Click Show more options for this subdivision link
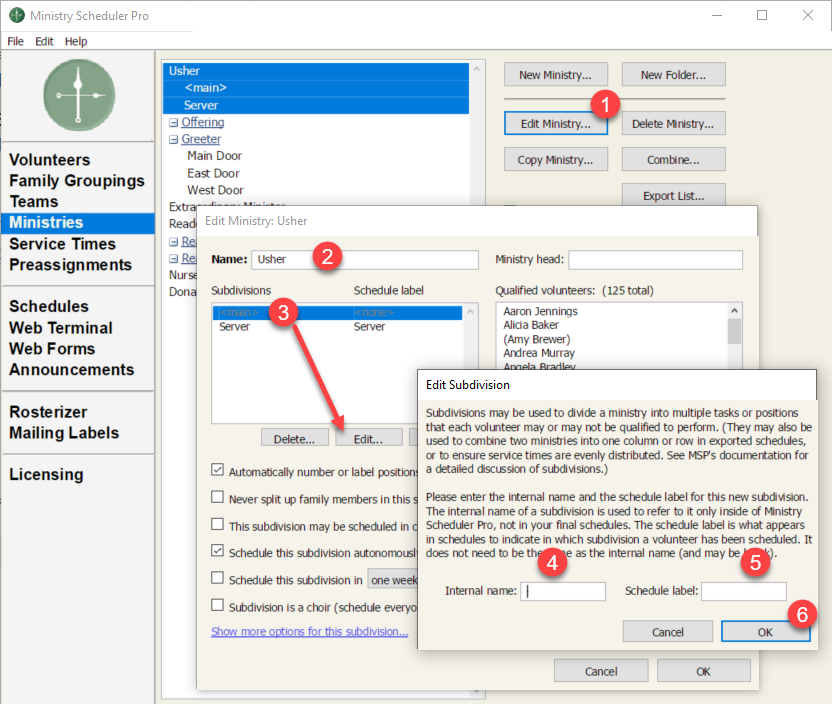 pos(309,631)
